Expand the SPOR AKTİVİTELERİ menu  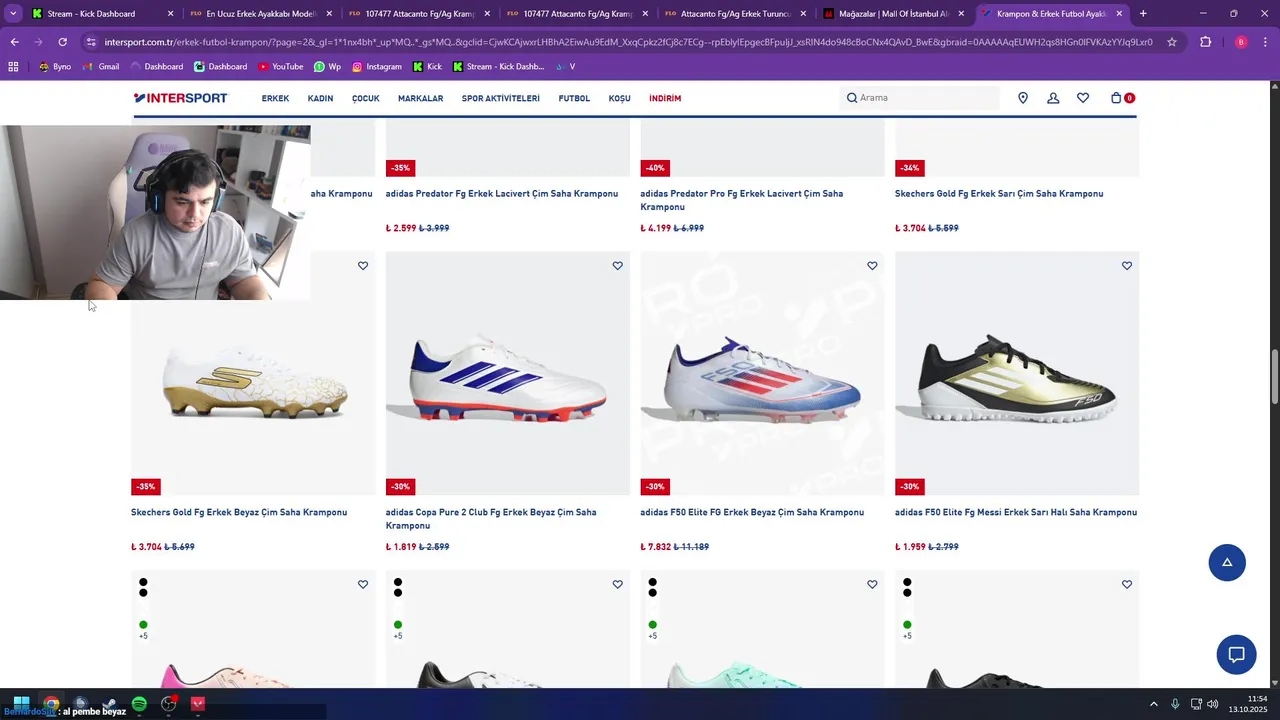(500, 98)
